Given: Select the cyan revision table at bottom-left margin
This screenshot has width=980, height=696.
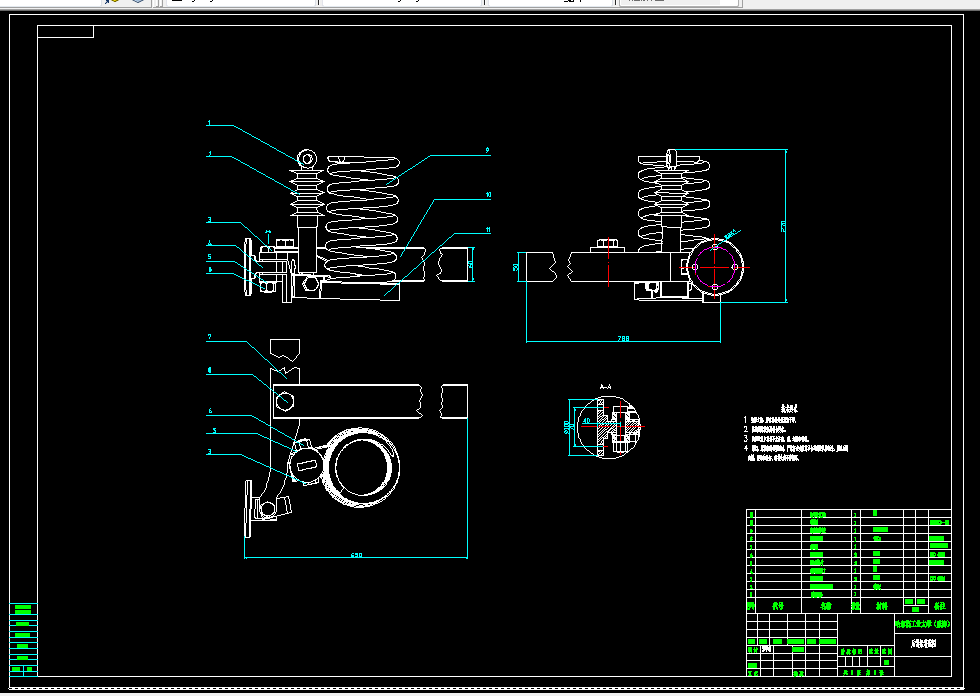Looking at the screenshot, I should pyautogui.click(x=23, y=639).
